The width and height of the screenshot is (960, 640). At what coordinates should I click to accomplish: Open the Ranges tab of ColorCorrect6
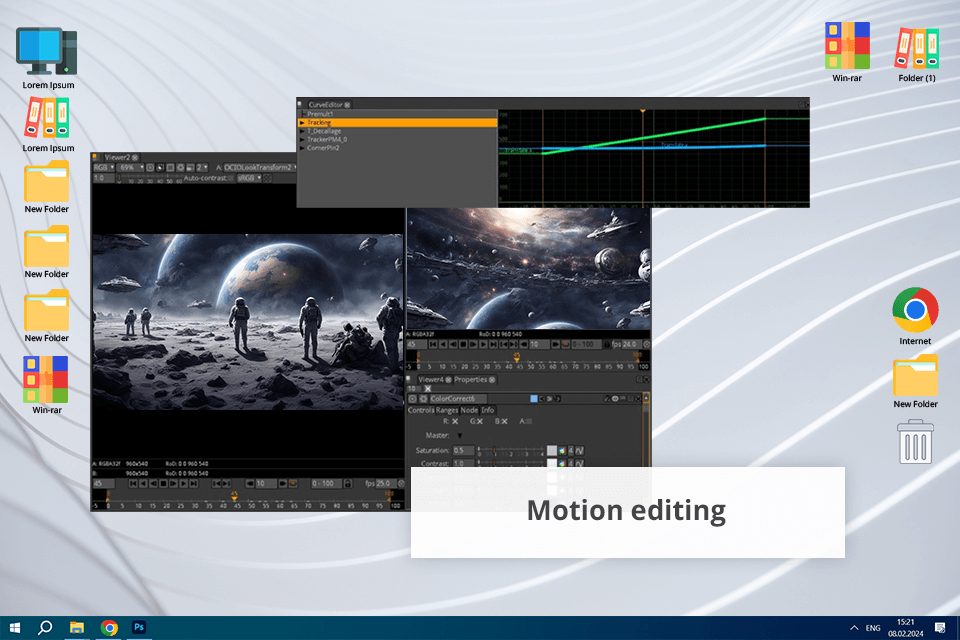click(x=447, y=410)
